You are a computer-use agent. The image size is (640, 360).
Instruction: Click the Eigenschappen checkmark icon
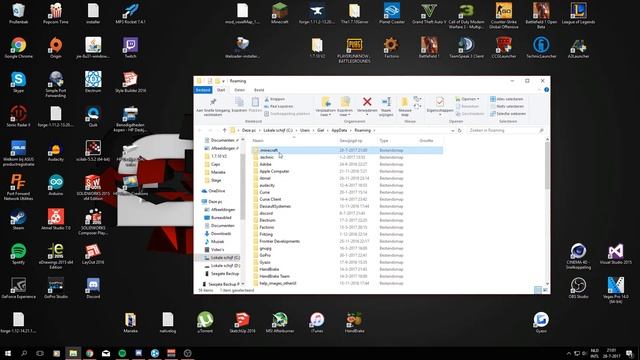tap(440, 102)
